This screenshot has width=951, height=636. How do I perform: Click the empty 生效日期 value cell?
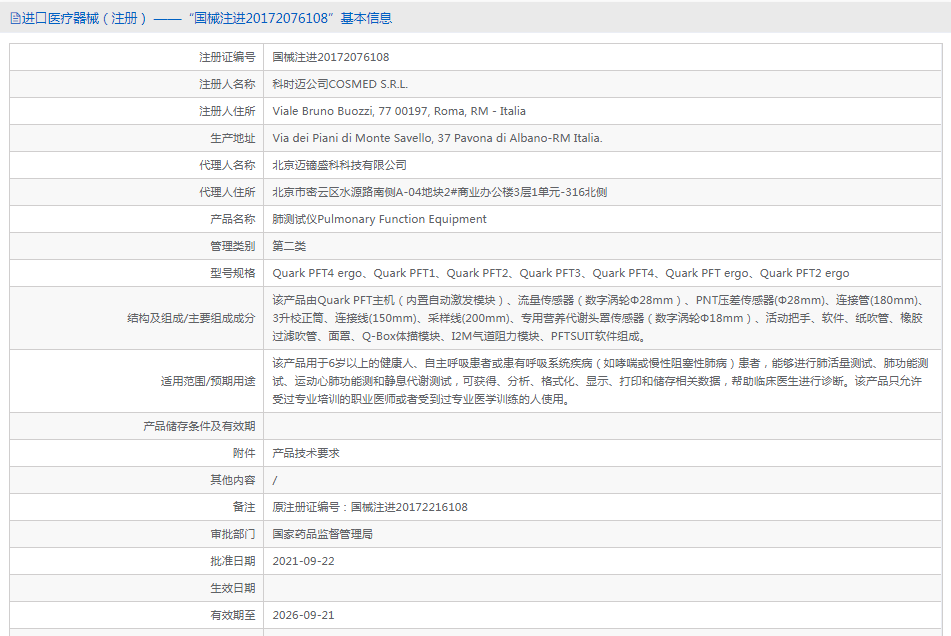pos(600,588)
